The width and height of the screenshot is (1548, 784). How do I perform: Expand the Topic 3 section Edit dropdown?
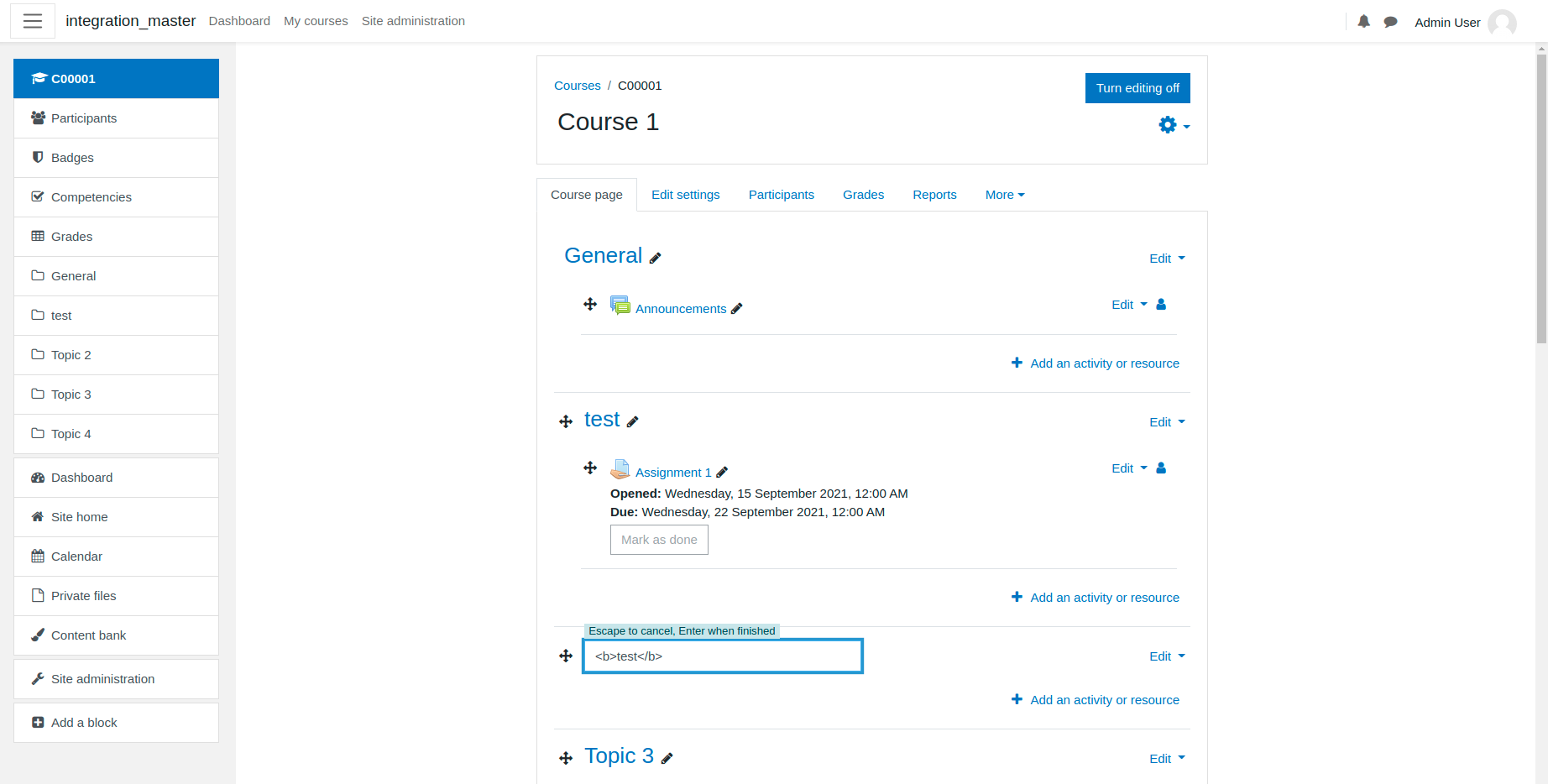[x=1167, y=759]
